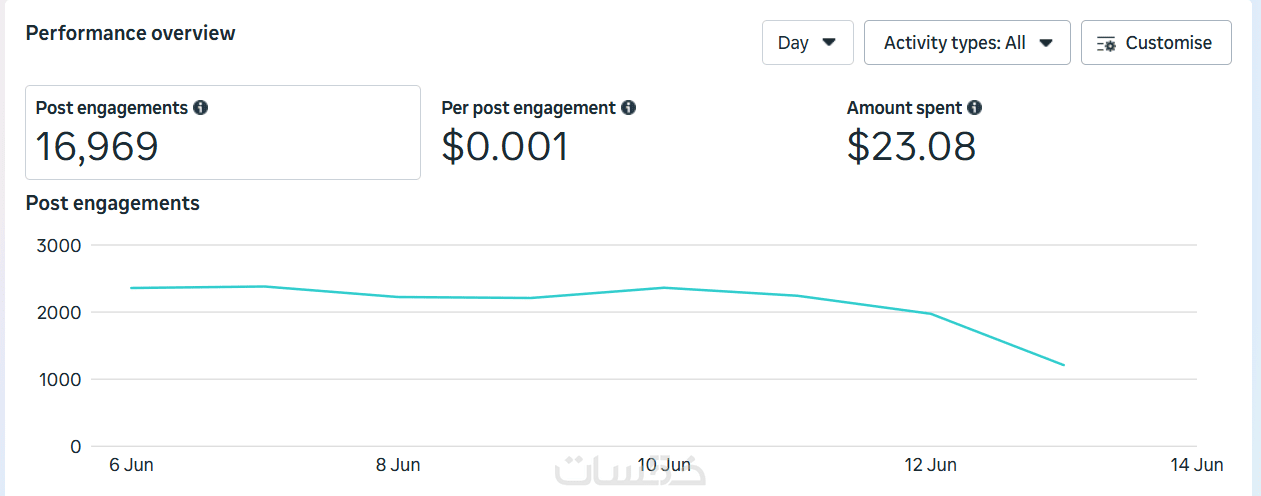This screenshot has width=1261, height=496.
Task: Click the chart line point at 10 Jun
Action: point(664,288)
